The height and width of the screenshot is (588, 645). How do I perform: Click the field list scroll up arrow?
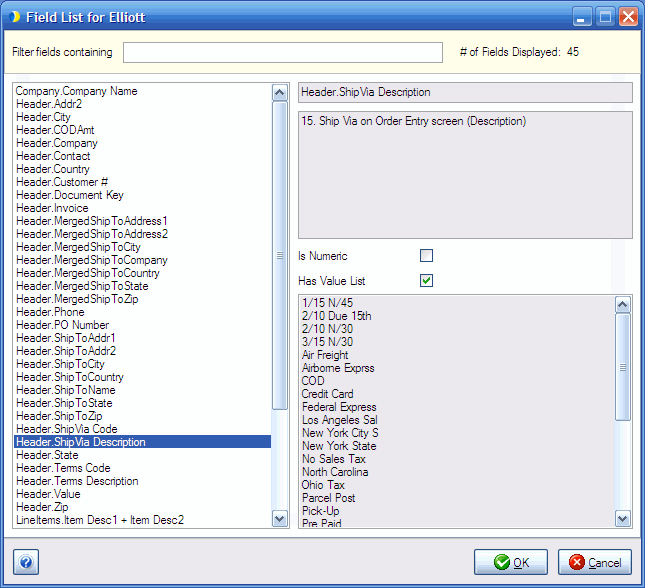click(x=280, y=93)
